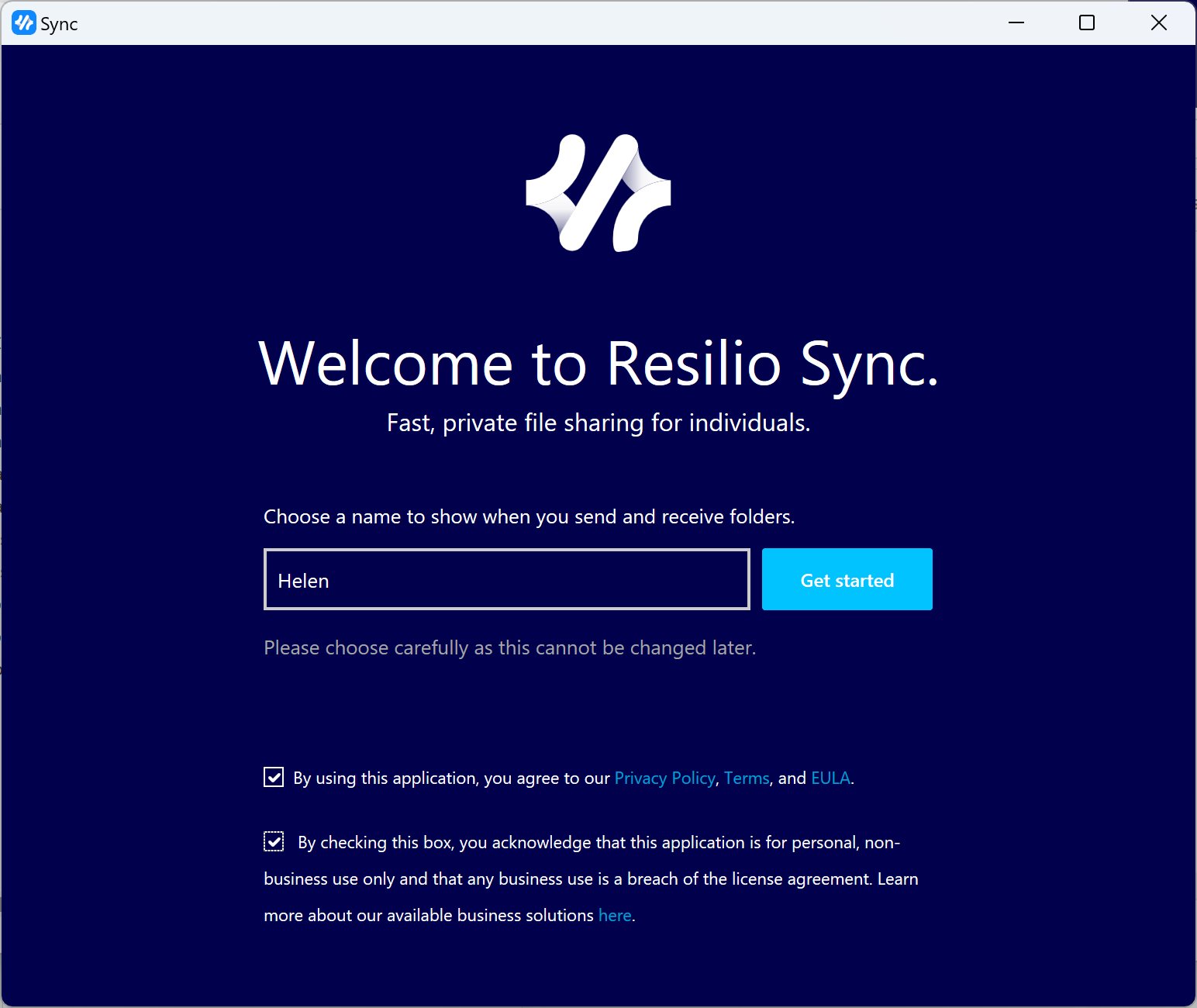The height and width of the screenshot is (1008, 1197).
Task: Maximize the Sync window
Action: click(1087, 22)
